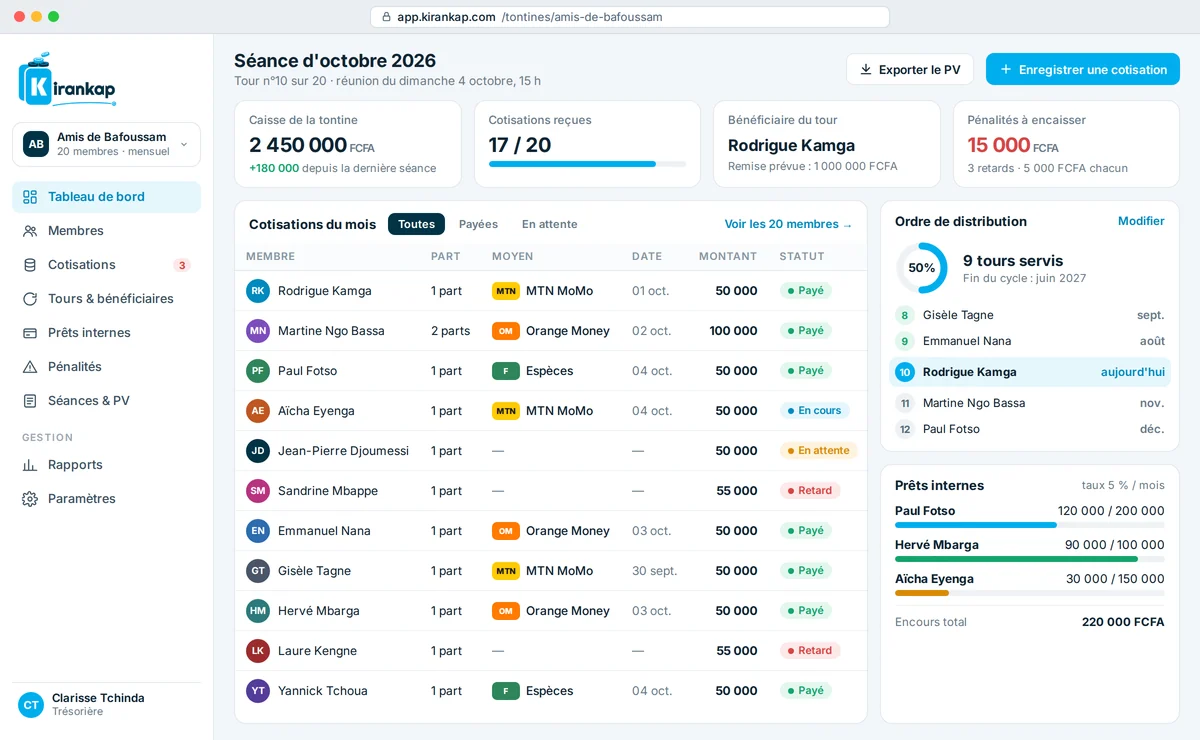Screen dimensions: 1200x740
Task: Click Modifier in Ordre de distribution
Action: coord(1141,221)
